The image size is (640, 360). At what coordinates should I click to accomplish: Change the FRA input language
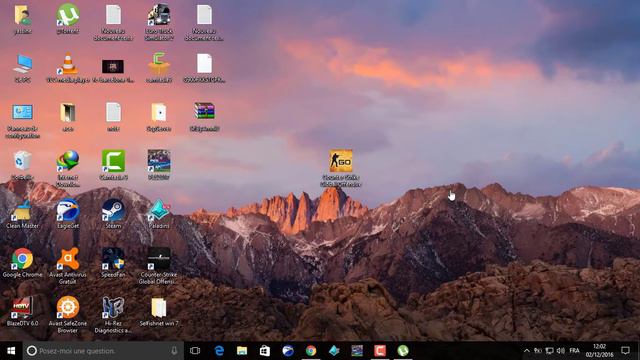point(575,351)
